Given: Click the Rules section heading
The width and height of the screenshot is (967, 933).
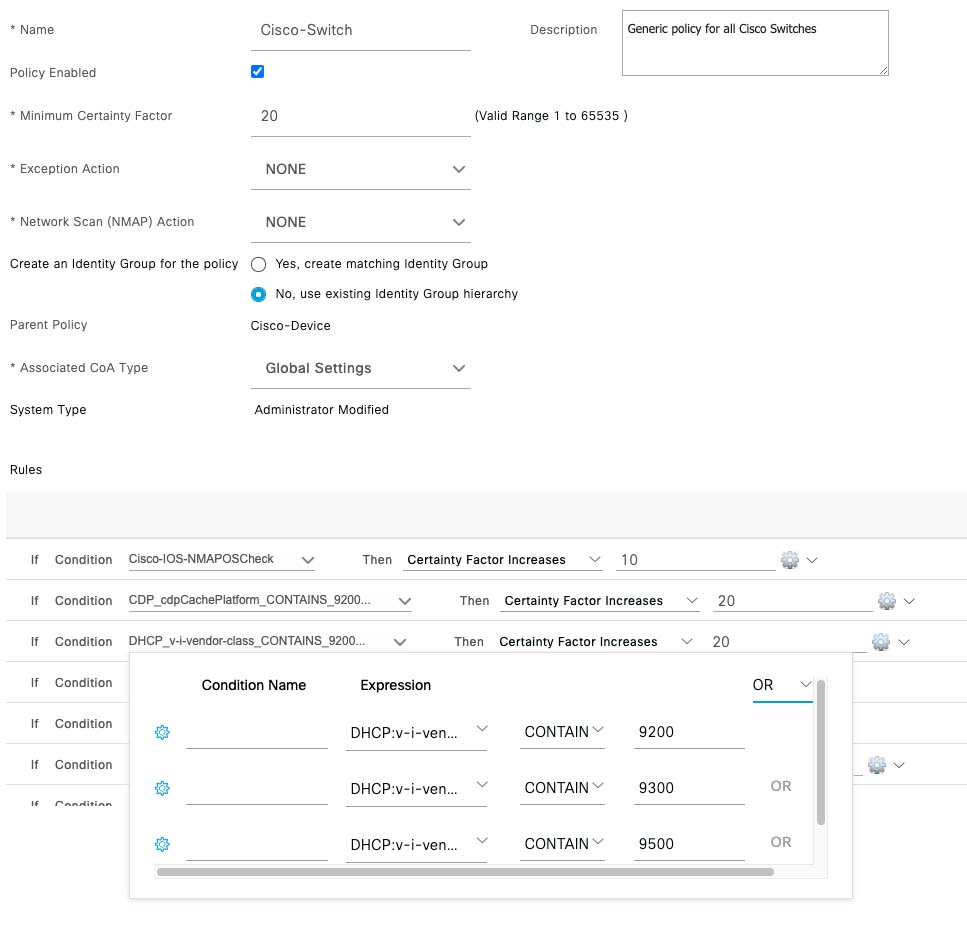Looking at the screenshot, I should [26, 470].
